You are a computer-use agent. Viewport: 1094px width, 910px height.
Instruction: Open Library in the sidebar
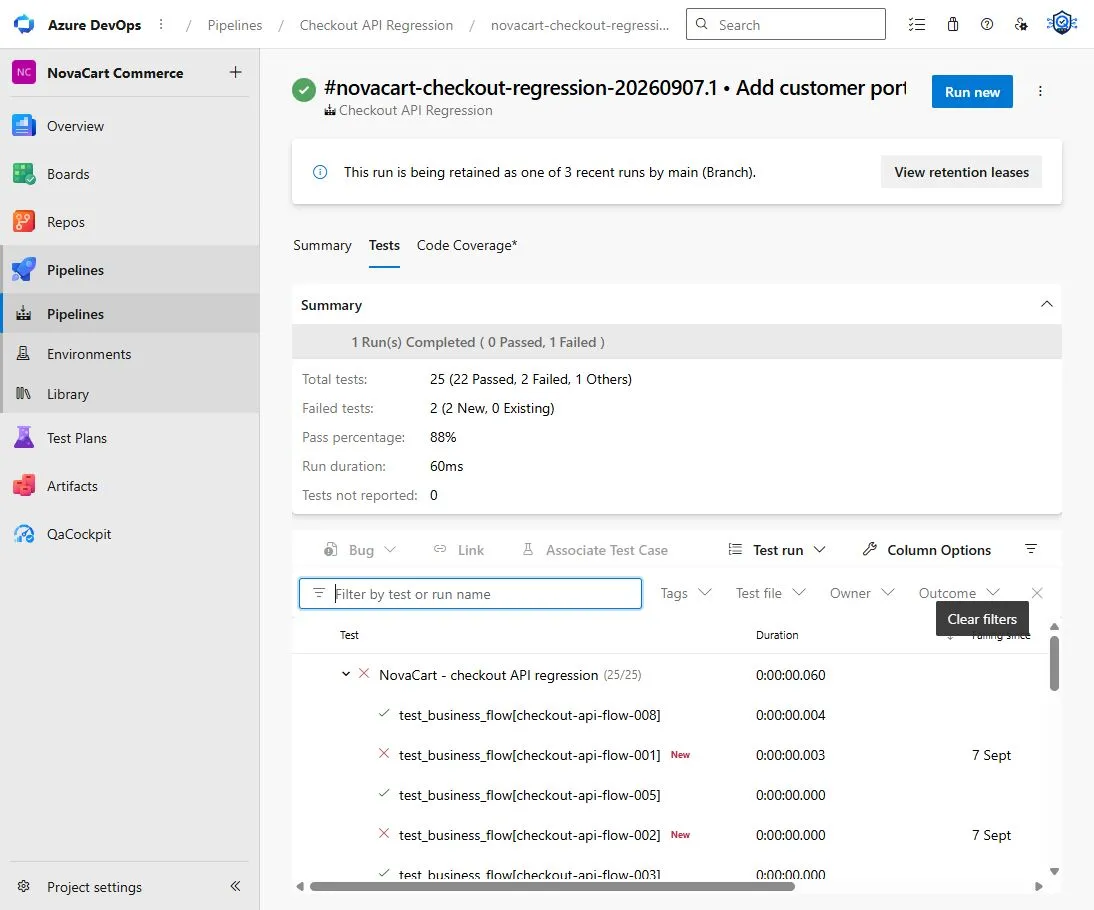coord(130,394)
